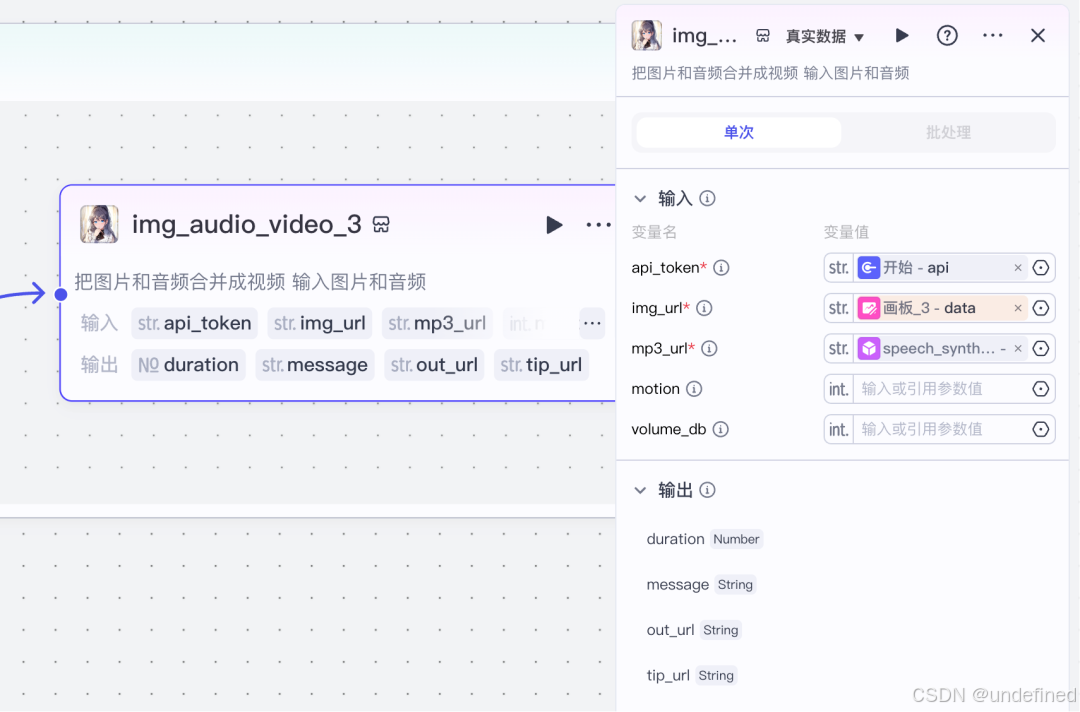1080x712 pixels.
Task: Click the plugin icon in panel header
Action: click(762, 36)
